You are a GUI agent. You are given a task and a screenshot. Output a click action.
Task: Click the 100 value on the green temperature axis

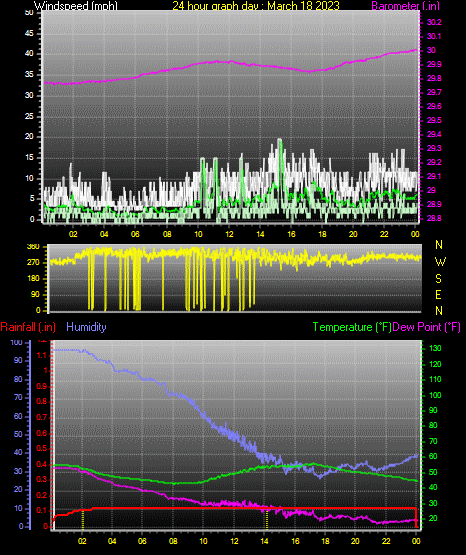(435, 395)
